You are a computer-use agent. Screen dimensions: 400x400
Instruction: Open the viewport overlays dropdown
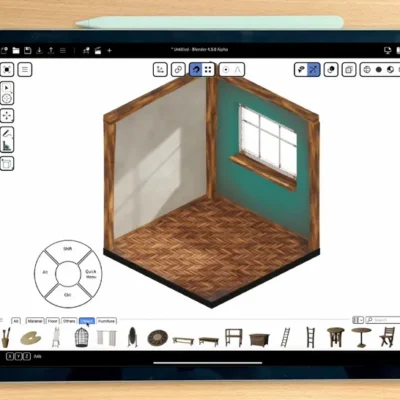tap(331, 70)
